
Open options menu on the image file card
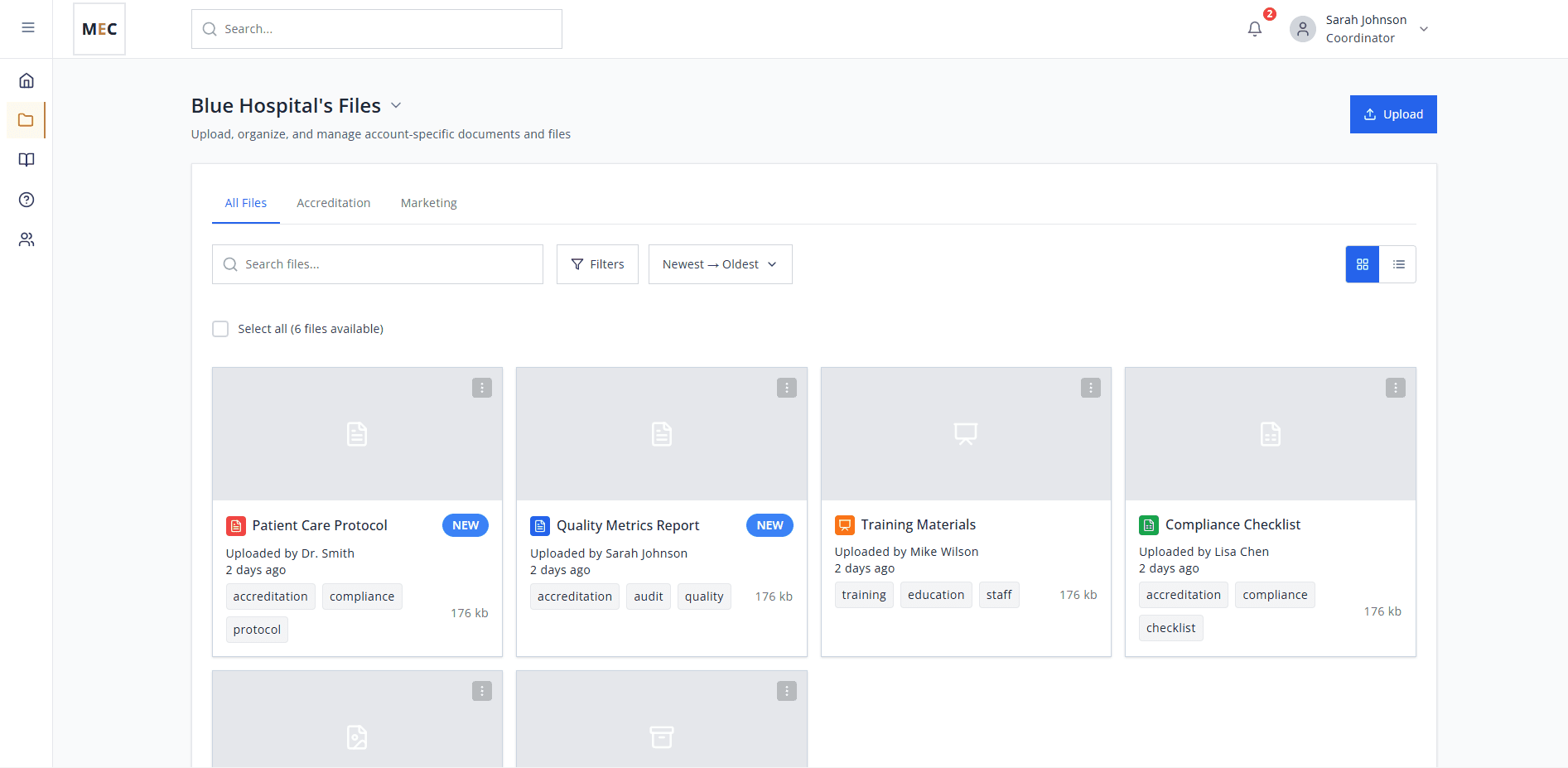482,691
